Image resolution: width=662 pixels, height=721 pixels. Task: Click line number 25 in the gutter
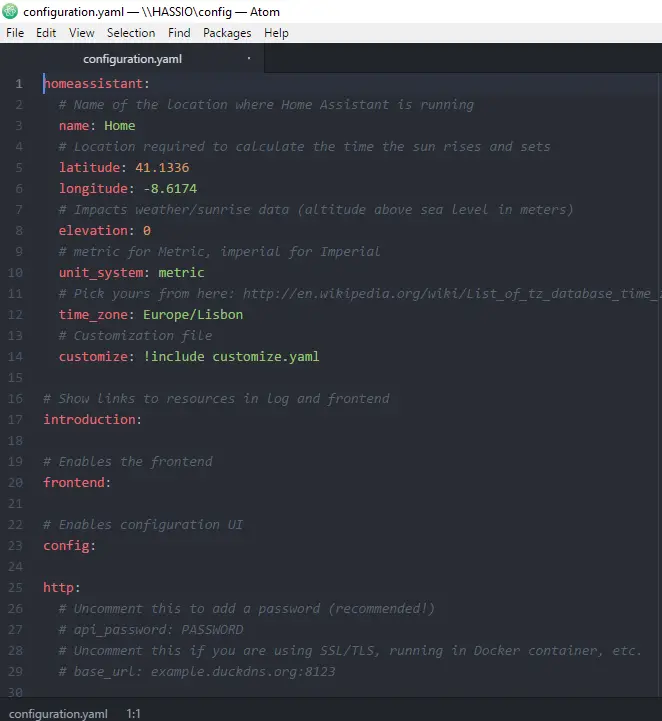point(15,588)
